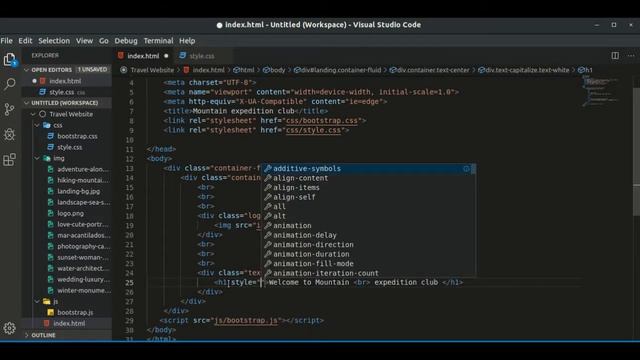Open style.css in Open Editors list
Image resolution: width=640 pixels, height=360 pixels.
coord(67,92)
